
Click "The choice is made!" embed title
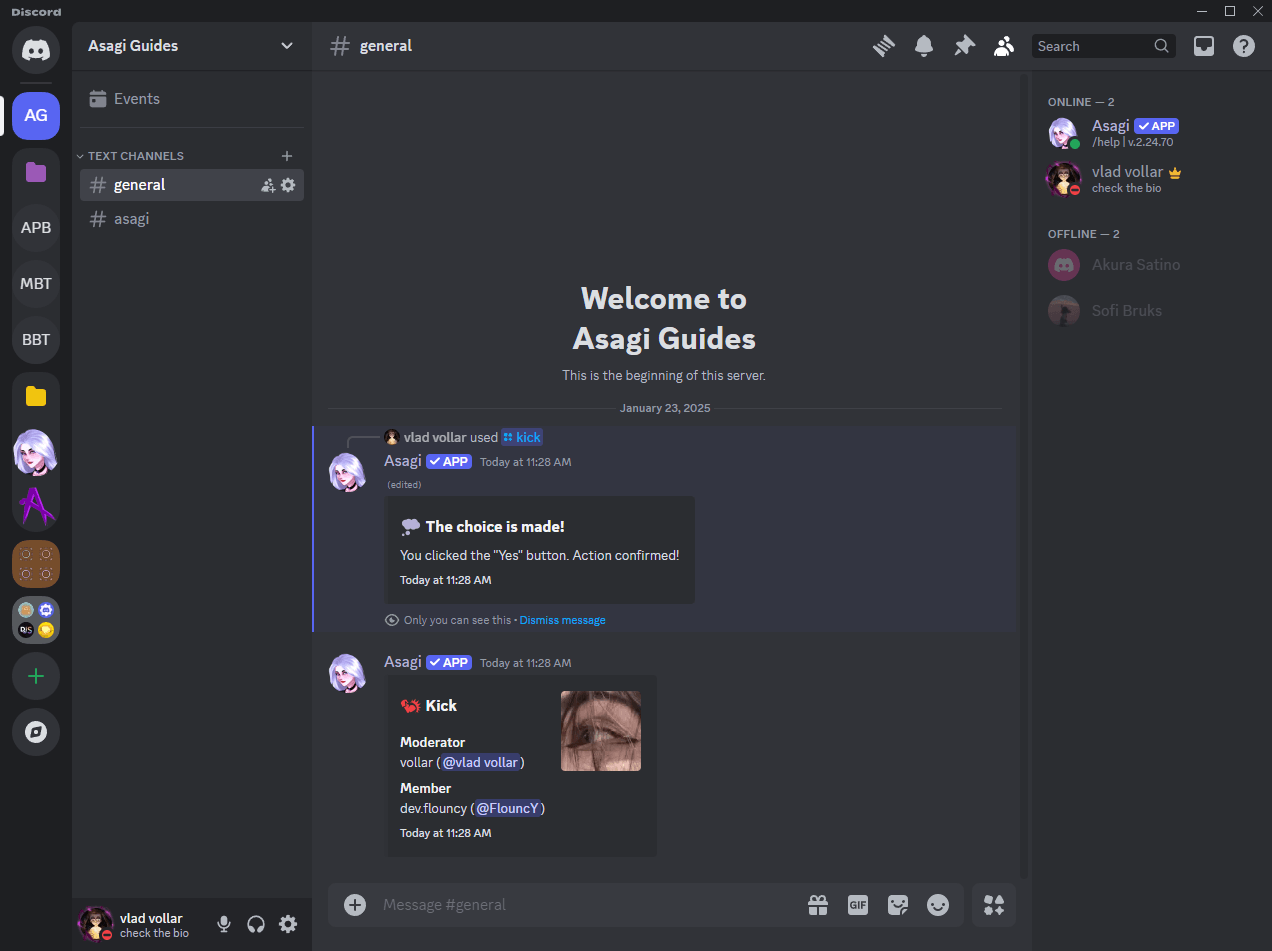[495, 527]
